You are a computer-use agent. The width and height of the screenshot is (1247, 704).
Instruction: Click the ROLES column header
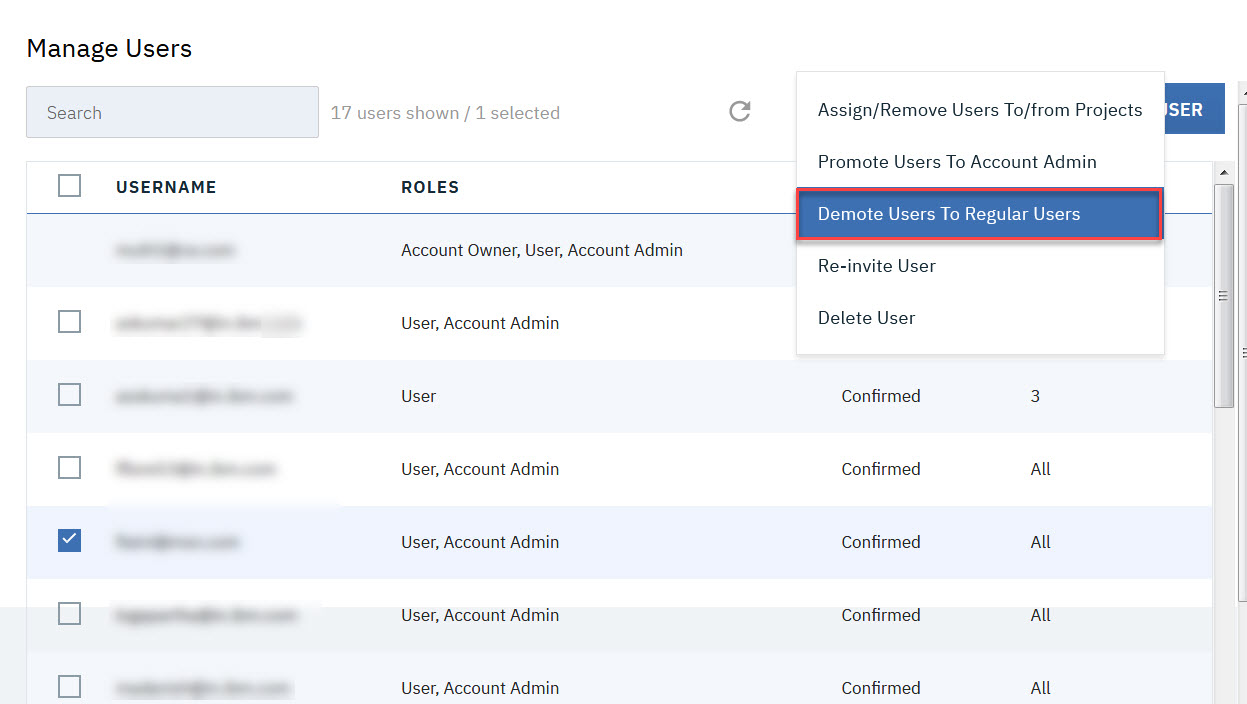pos(430,187)
